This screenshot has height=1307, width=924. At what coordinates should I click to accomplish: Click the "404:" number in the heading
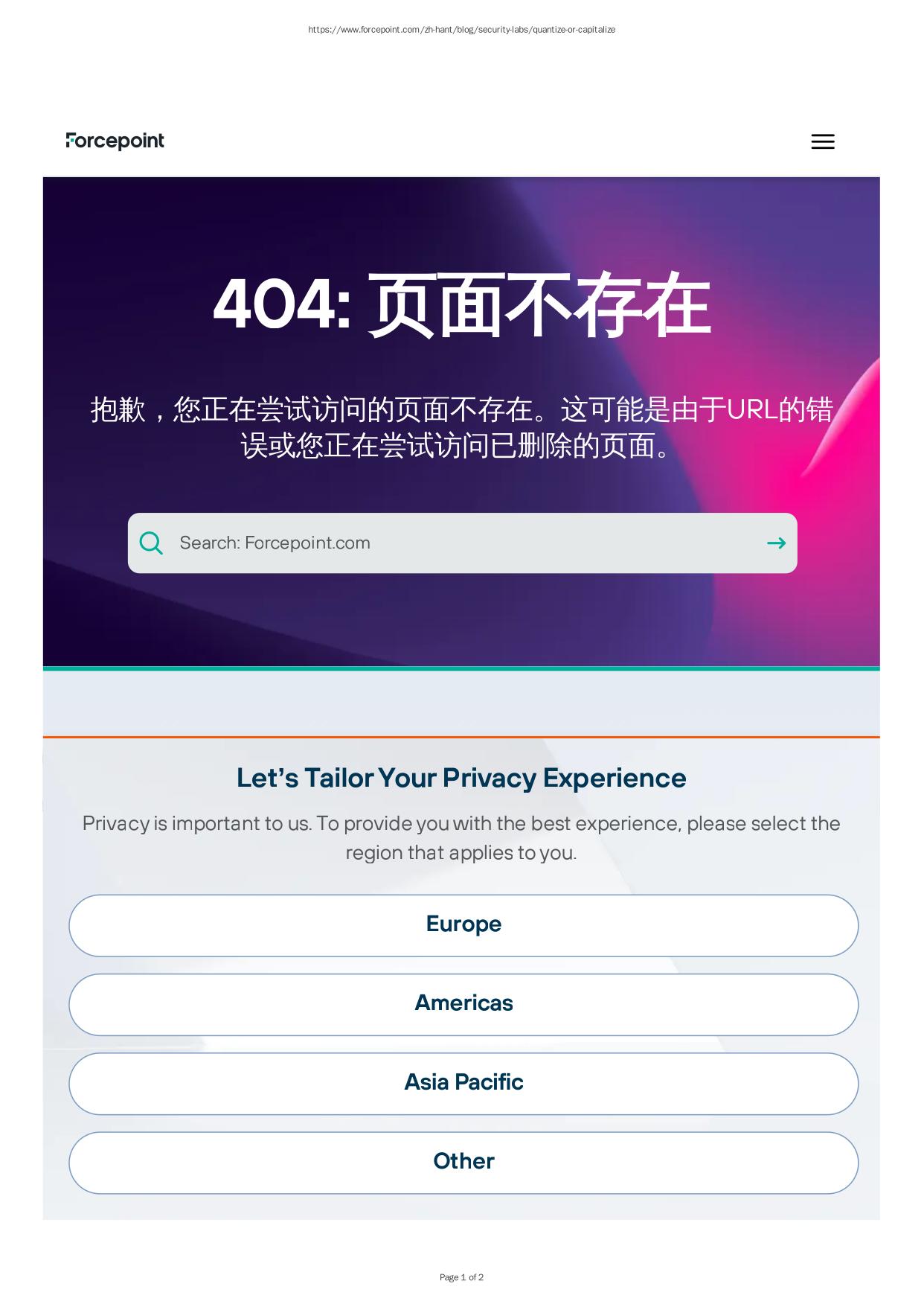282,305
